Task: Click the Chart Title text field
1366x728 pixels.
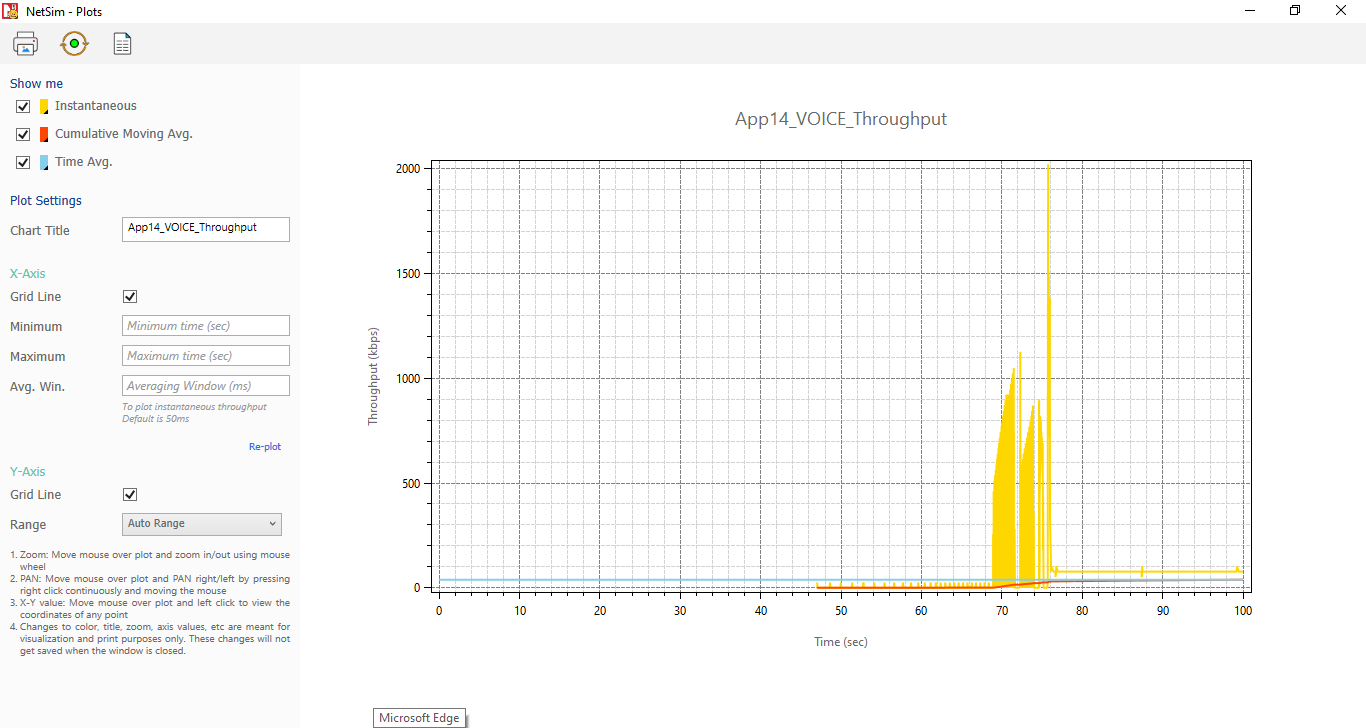Action: 205,229
